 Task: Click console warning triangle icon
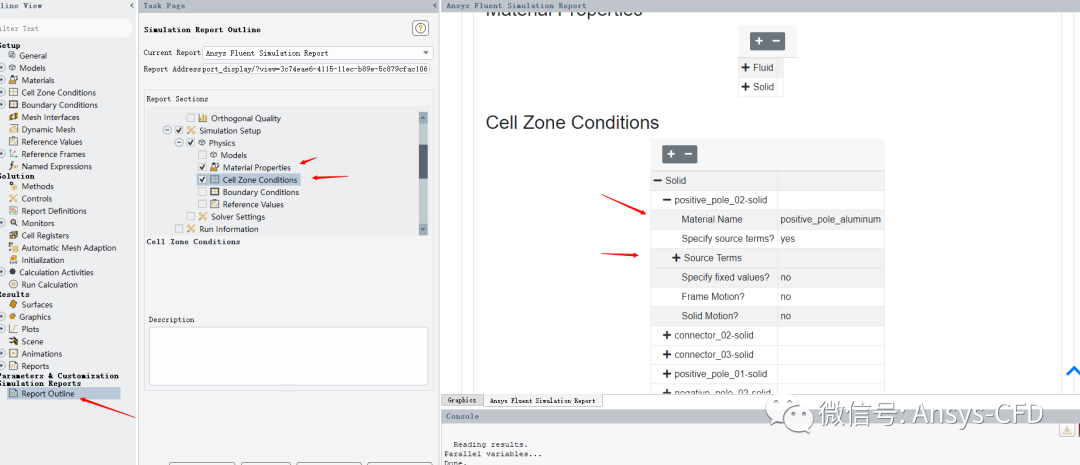pos(1066,430)
